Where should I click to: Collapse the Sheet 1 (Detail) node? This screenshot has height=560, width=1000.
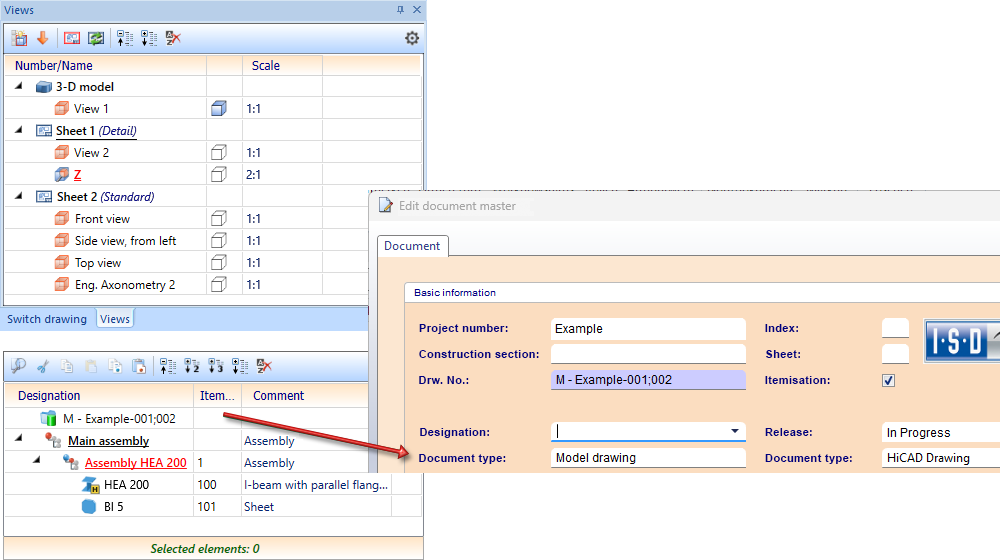18,129
